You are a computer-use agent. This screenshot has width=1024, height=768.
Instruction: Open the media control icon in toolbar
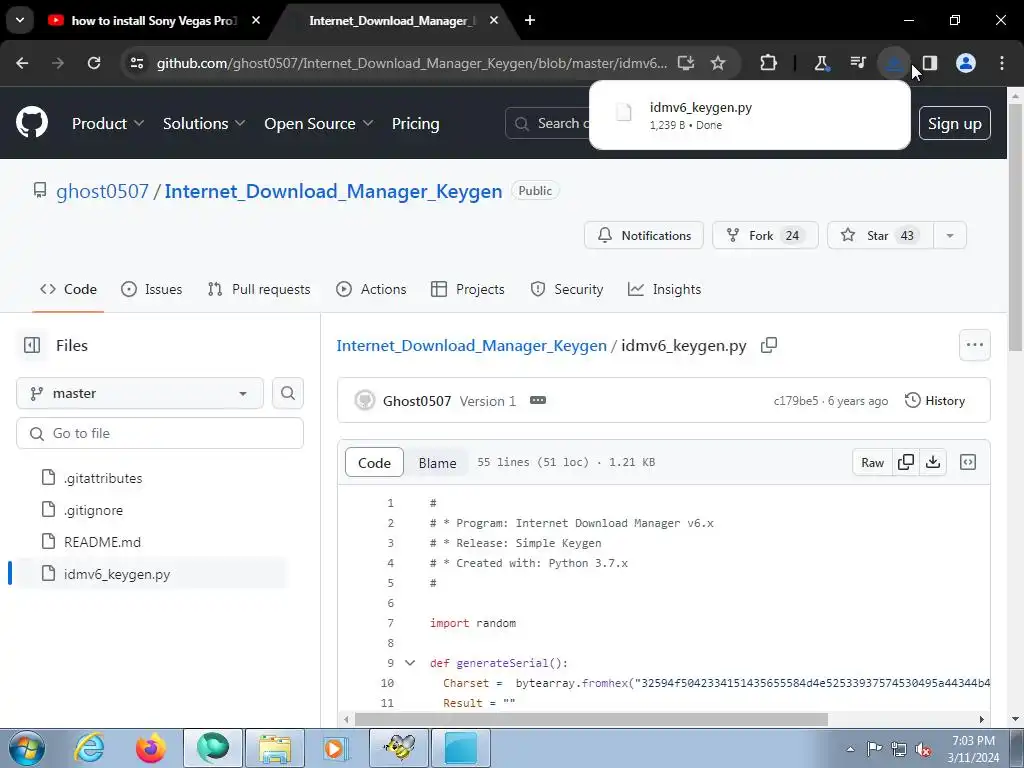pos(857,63)
